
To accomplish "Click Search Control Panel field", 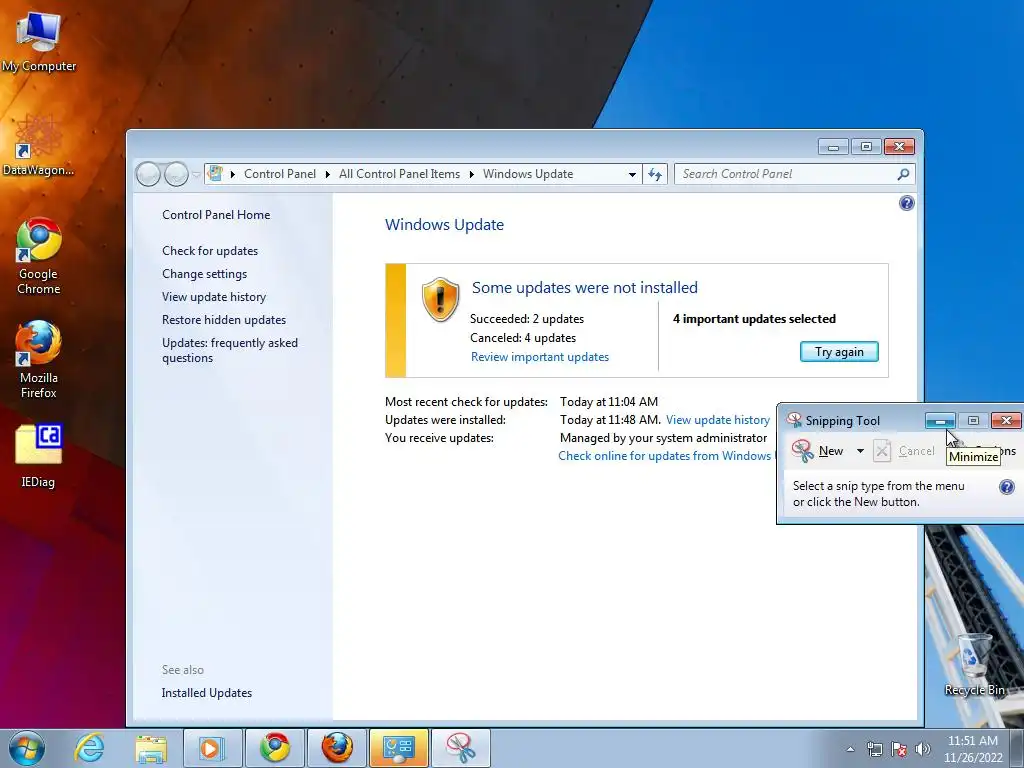I will (795, 174).
